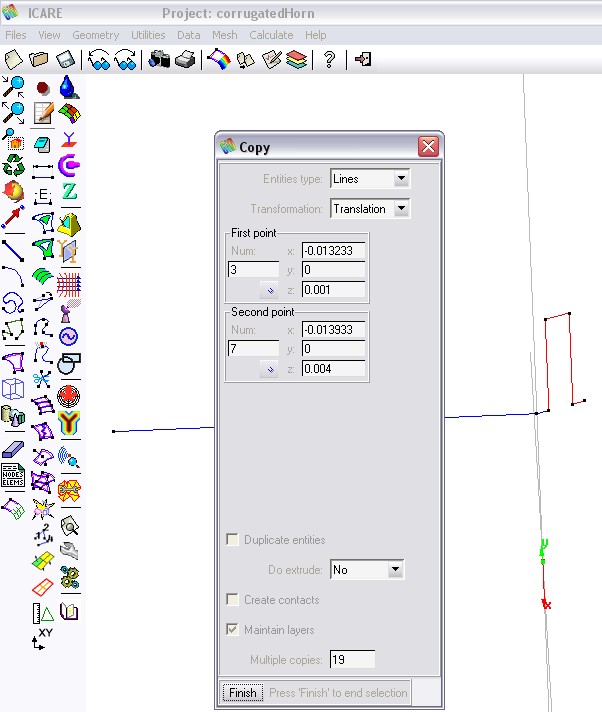Click the open book icon in left toolbar
The width and height of the screenshot is (602, 712).
(69, 612)
